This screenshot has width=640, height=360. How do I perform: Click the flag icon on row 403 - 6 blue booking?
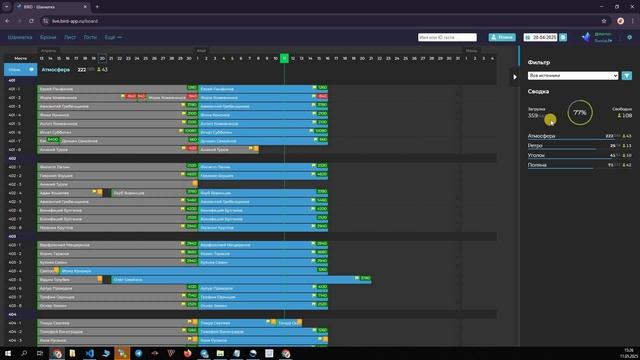point(314,287)
